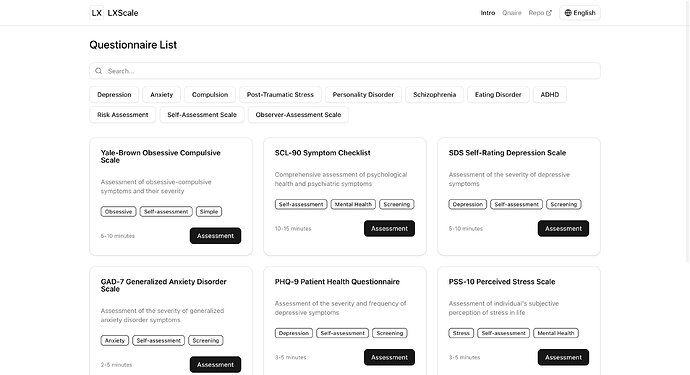Screen dimensions: 690x375
Task: Start the SCL-90 Symptom Checklist assessment
Action: click(x=389, y=228)
